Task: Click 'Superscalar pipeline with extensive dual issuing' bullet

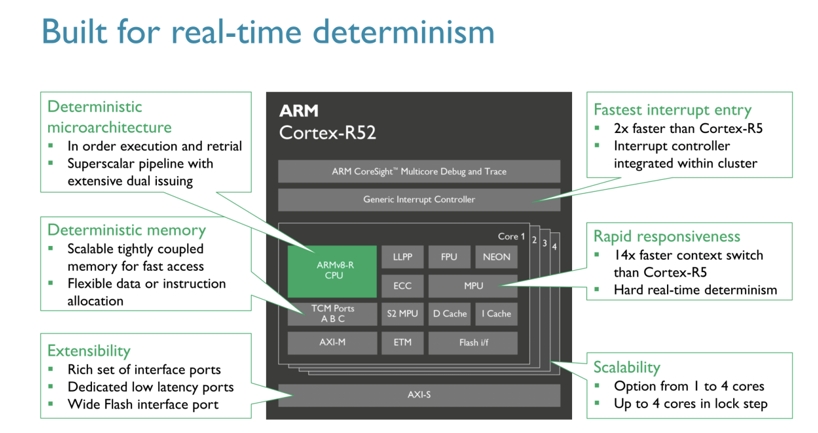Action: pos(140,172)
